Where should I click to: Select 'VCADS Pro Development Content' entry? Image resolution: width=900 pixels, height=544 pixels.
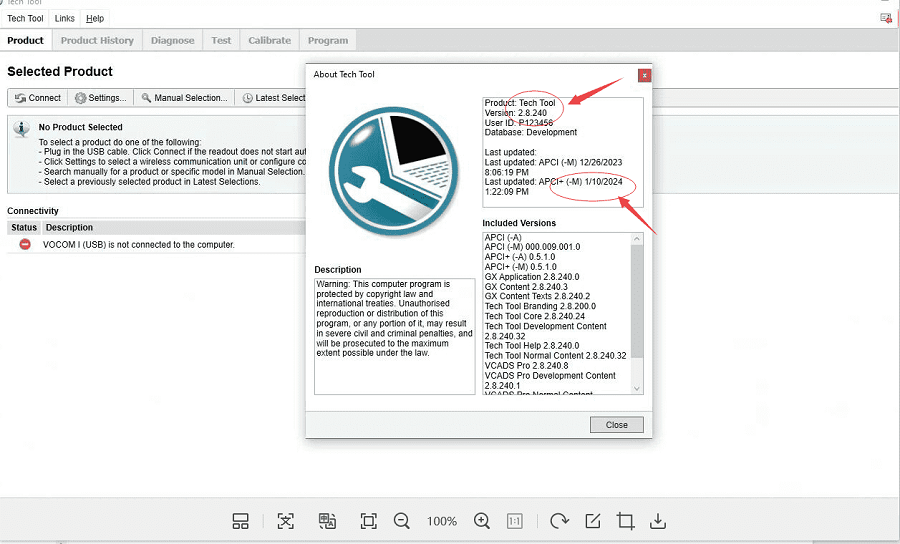click(550, 380)
